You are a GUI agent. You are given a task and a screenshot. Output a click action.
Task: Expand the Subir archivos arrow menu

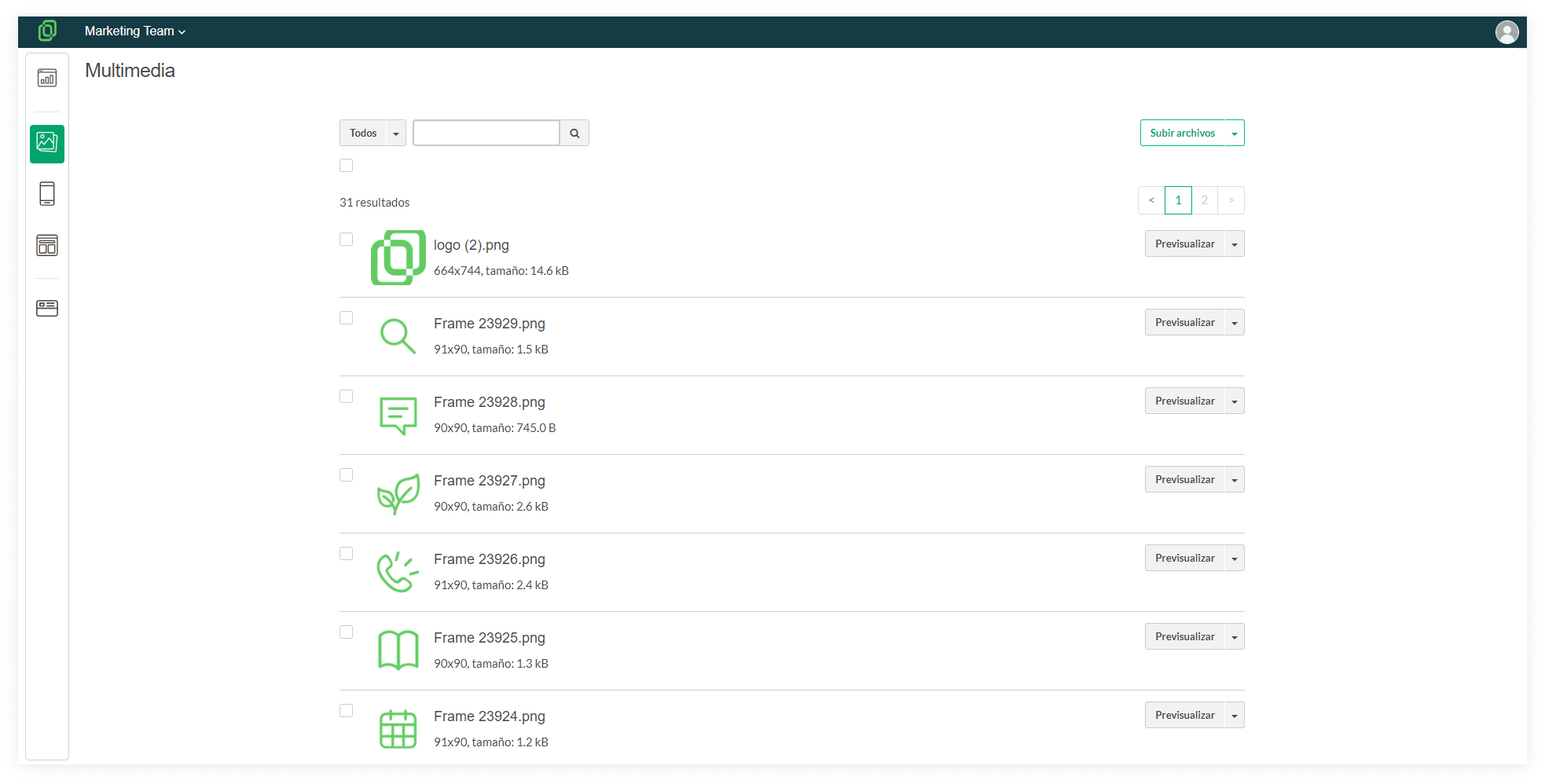tap(1235, 133)
